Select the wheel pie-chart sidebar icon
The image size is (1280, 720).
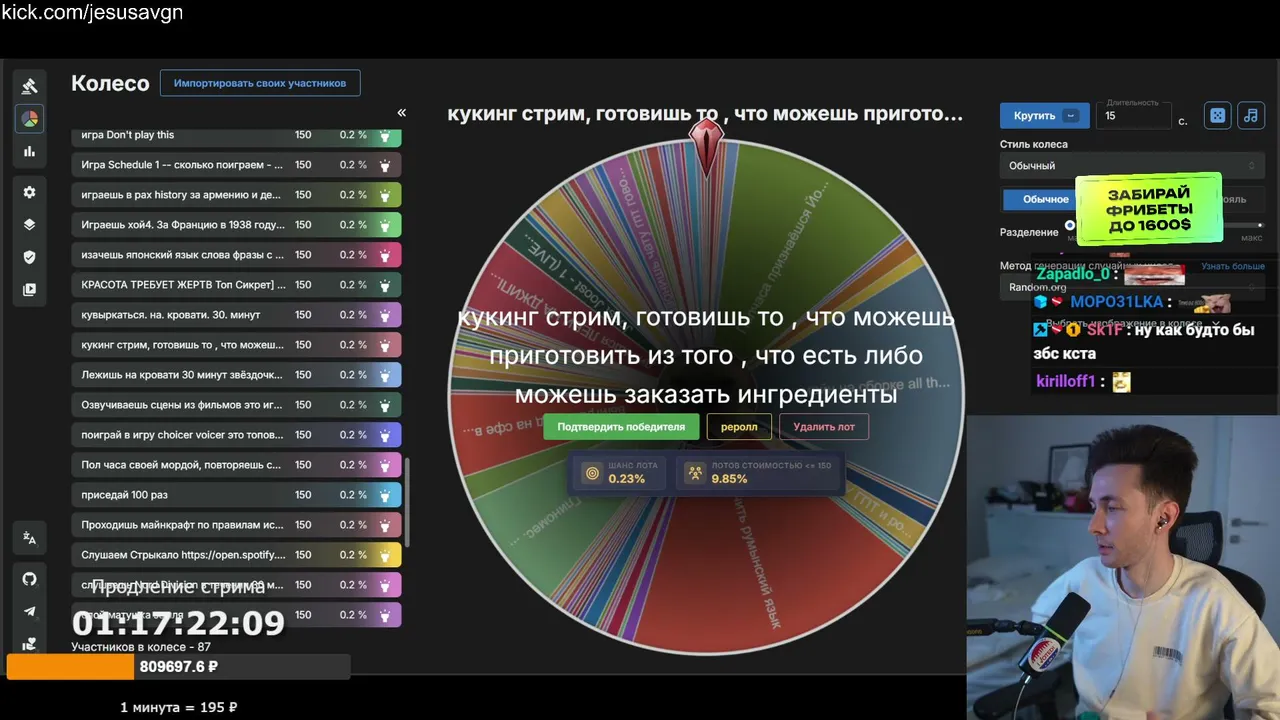click(29, 119)
